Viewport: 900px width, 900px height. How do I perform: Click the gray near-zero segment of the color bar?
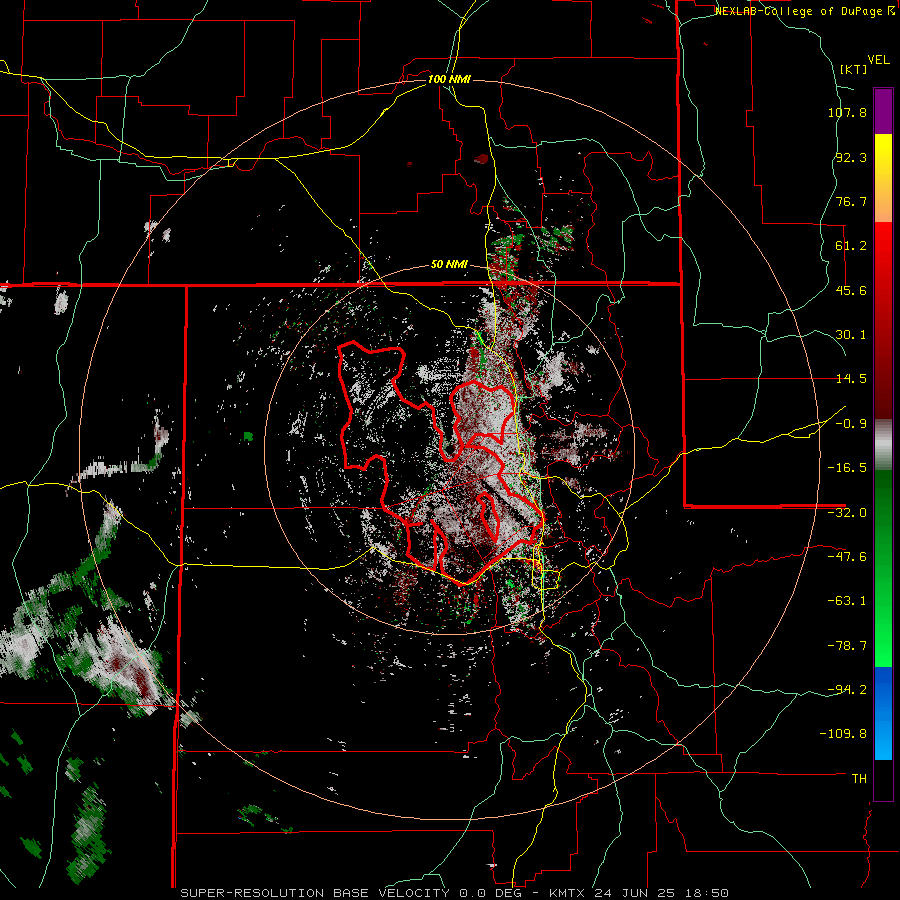pos(883,445)
